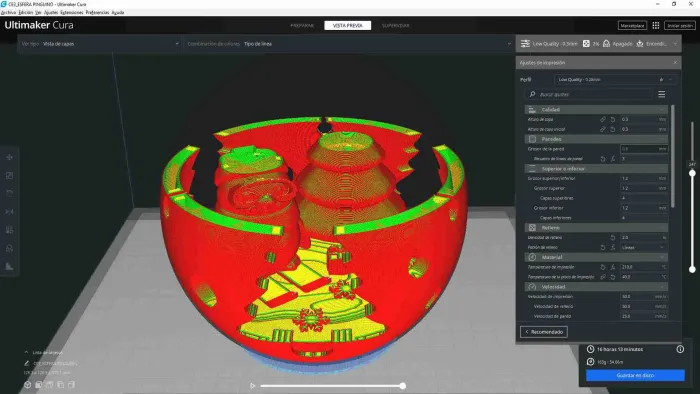Select the Mirror tool in left toolbar
The width and height of the screenshot is (700, 394).
(x=9, y=212)
